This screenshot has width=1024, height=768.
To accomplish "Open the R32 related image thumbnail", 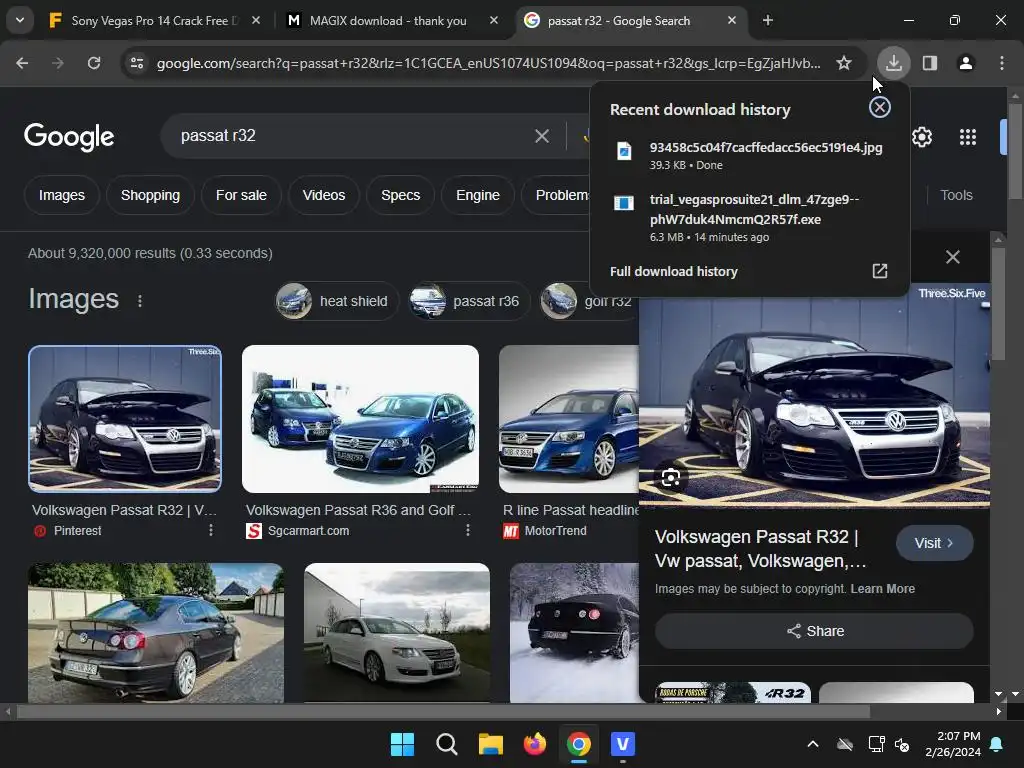I will click(733, 692).
